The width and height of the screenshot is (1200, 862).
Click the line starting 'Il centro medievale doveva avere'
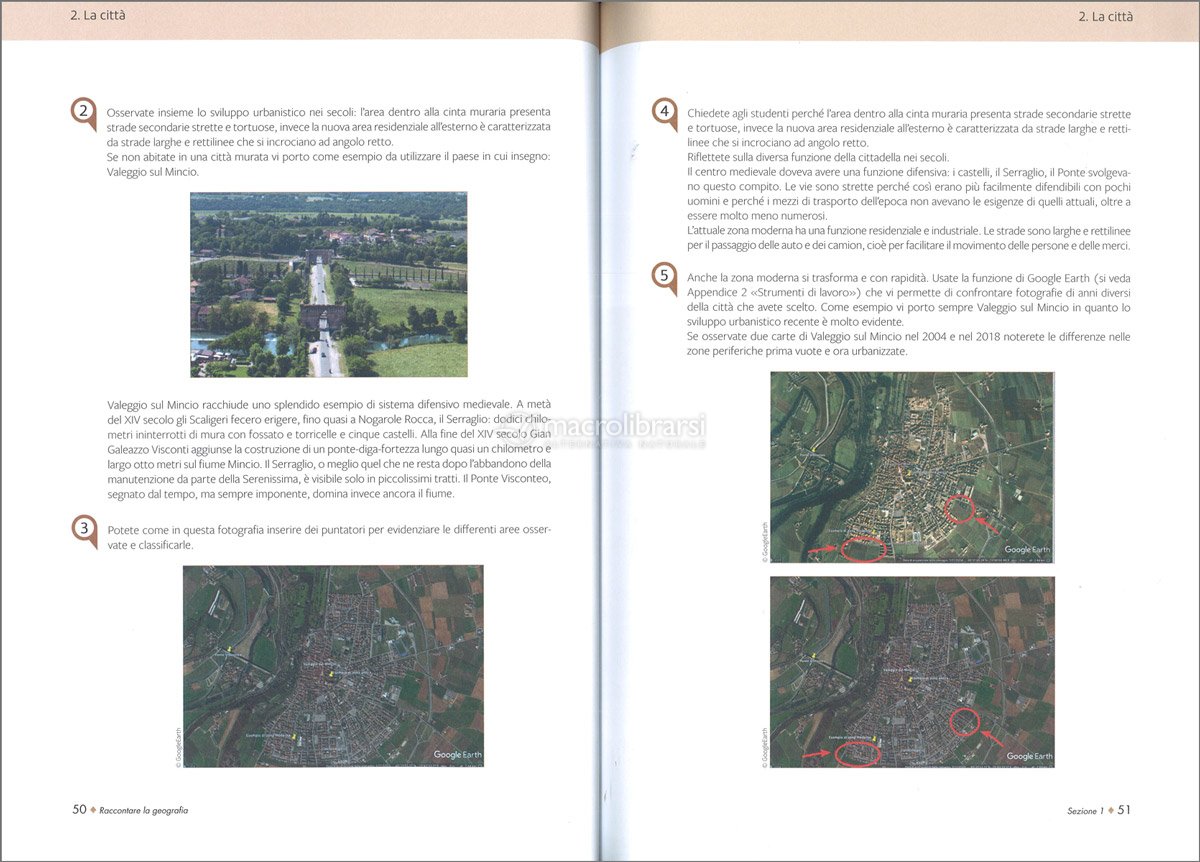(x=909, y=173)
